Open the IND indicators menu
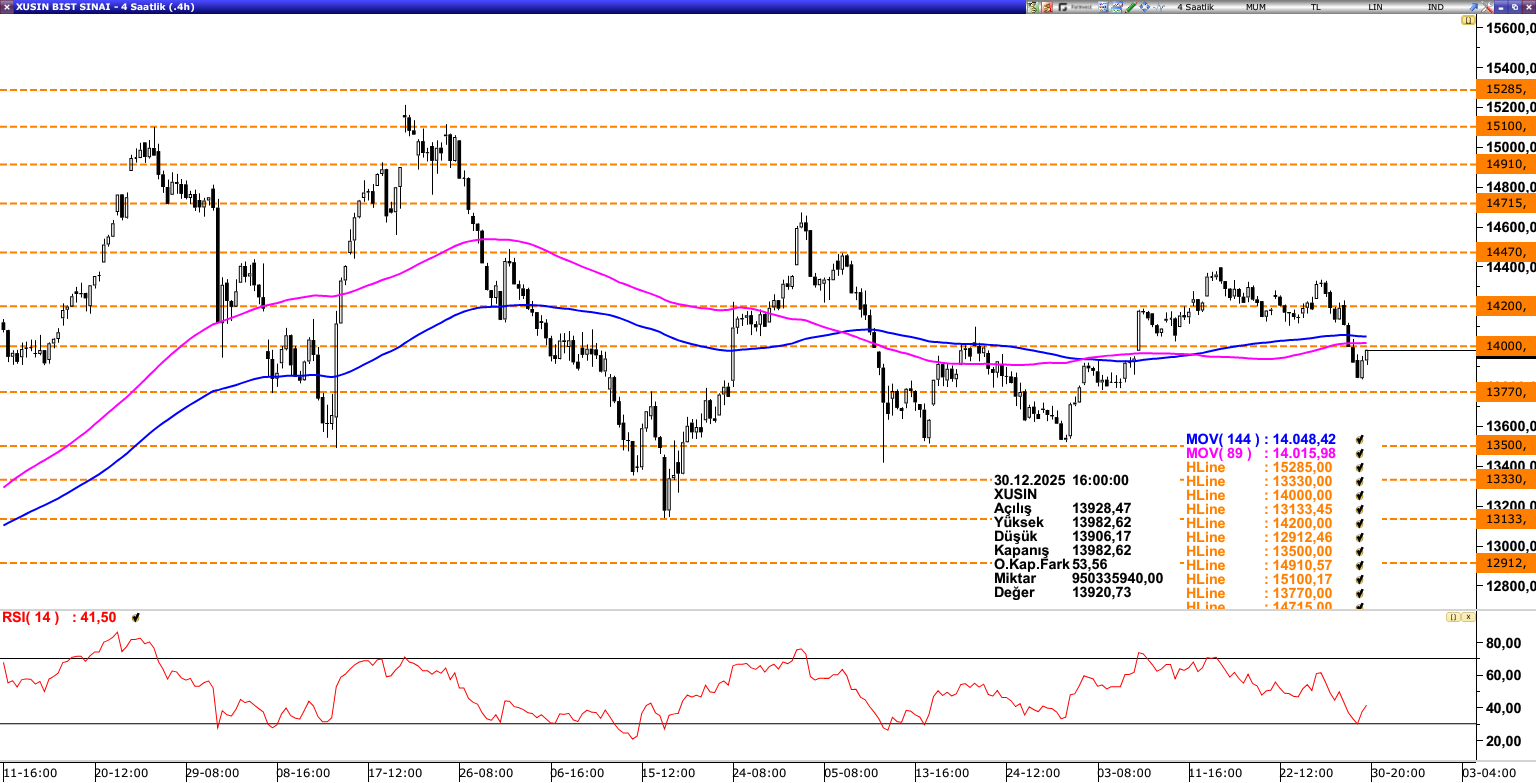Viewport: 1536px width, 783px height. [1436, 7]
